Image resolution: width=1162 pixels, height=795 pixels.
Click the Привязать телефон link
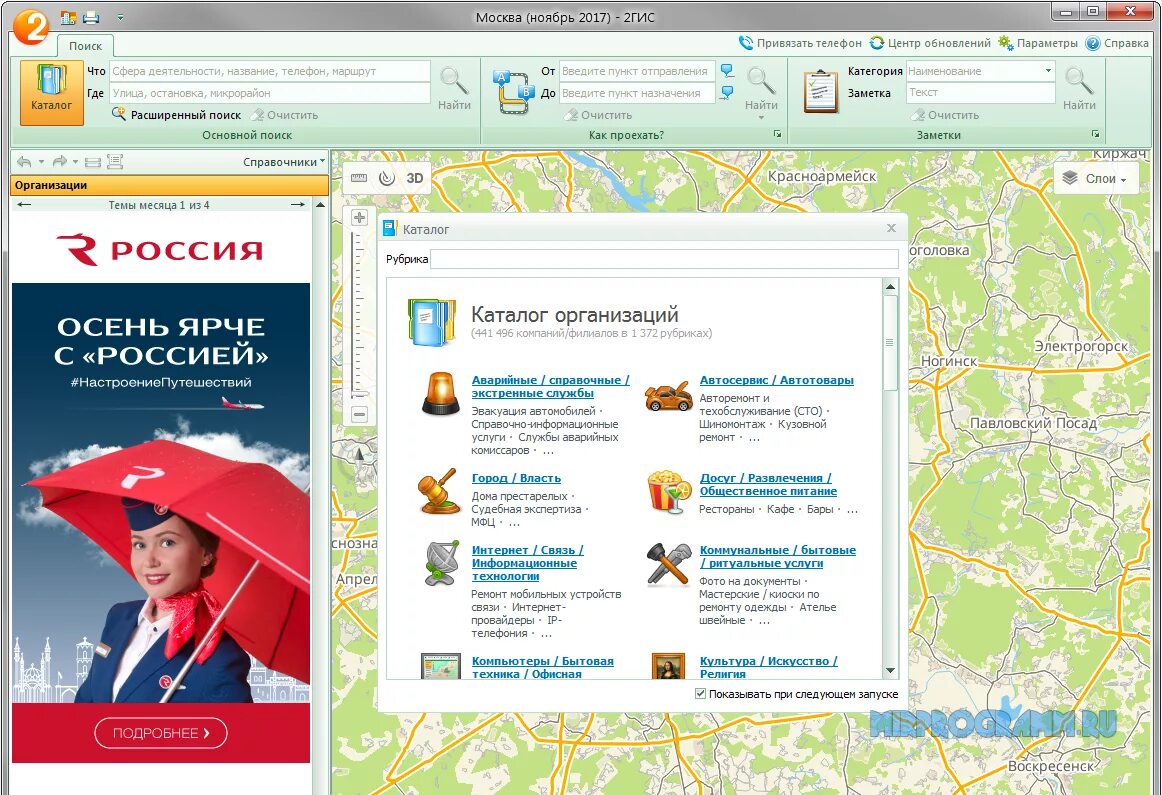coord(800,43)
